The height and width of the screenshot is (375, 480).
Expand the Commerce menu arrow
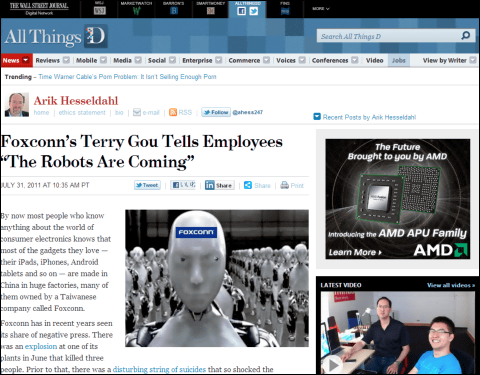(x=266, y=60)
